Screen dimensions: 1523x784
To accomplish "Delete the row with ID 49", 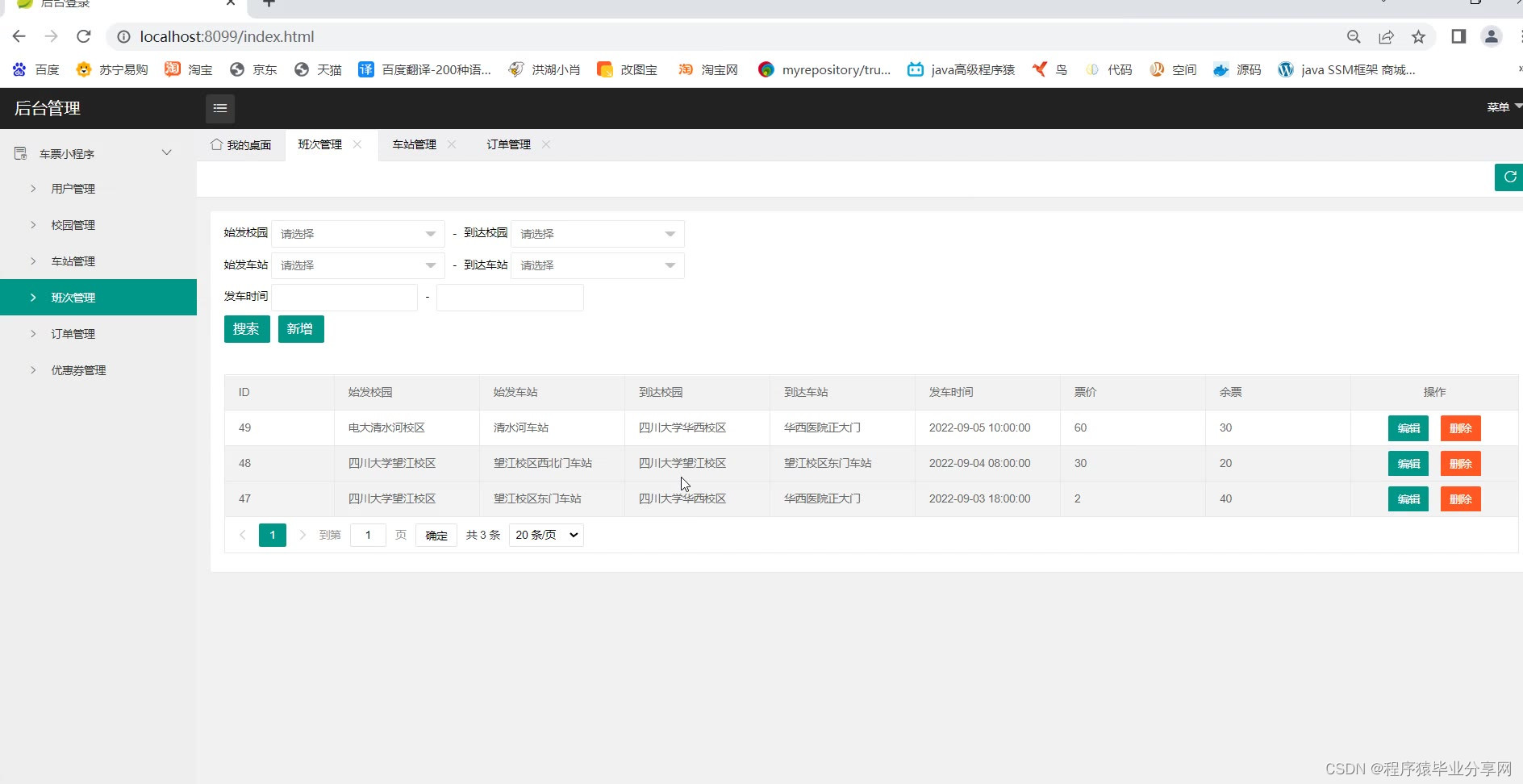I will click(1461, 428).
